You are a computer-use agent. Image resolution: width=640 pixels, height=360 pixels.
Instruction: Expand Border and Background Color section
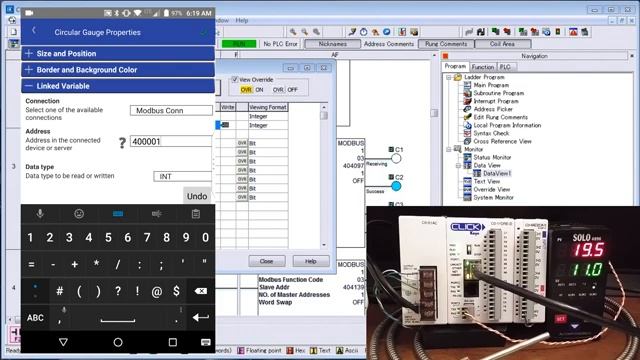118,70
